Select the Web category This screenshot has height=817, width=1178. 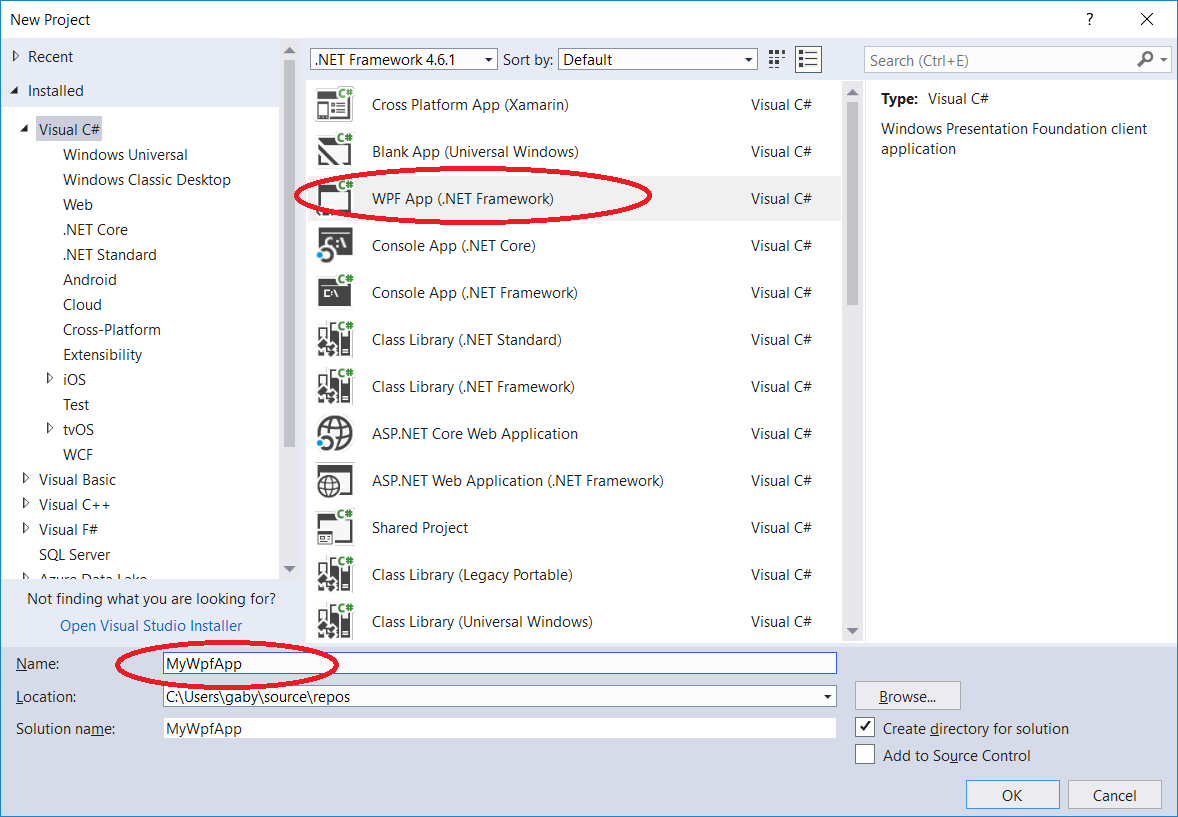tap(77, 204)
